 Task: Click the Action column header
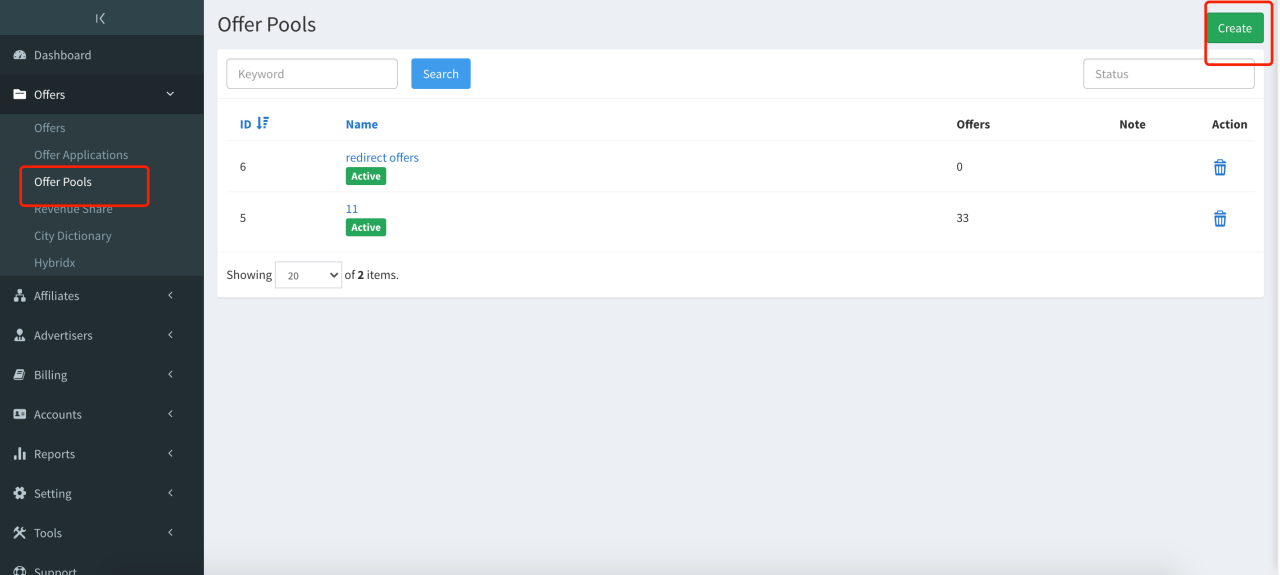1229,124
